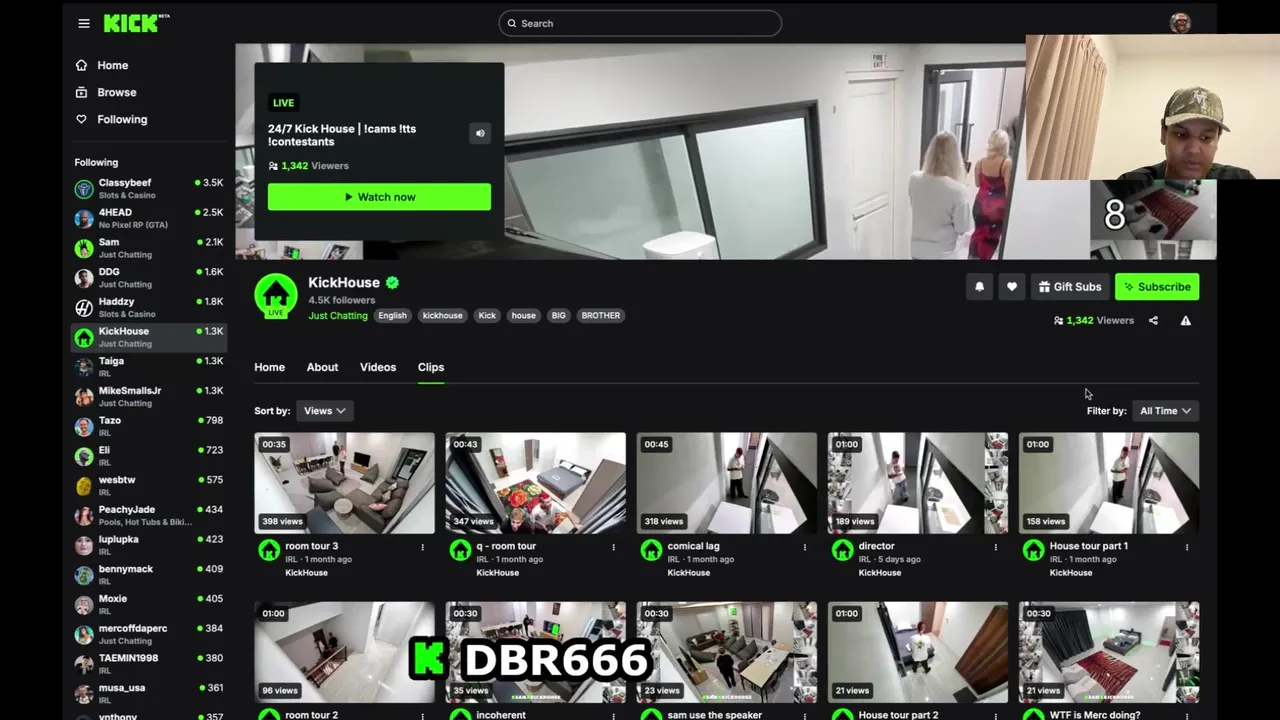The image size is (1280, 720).
Task: Open options menu for House tour part 1 clip
Action: [1186, 547]
